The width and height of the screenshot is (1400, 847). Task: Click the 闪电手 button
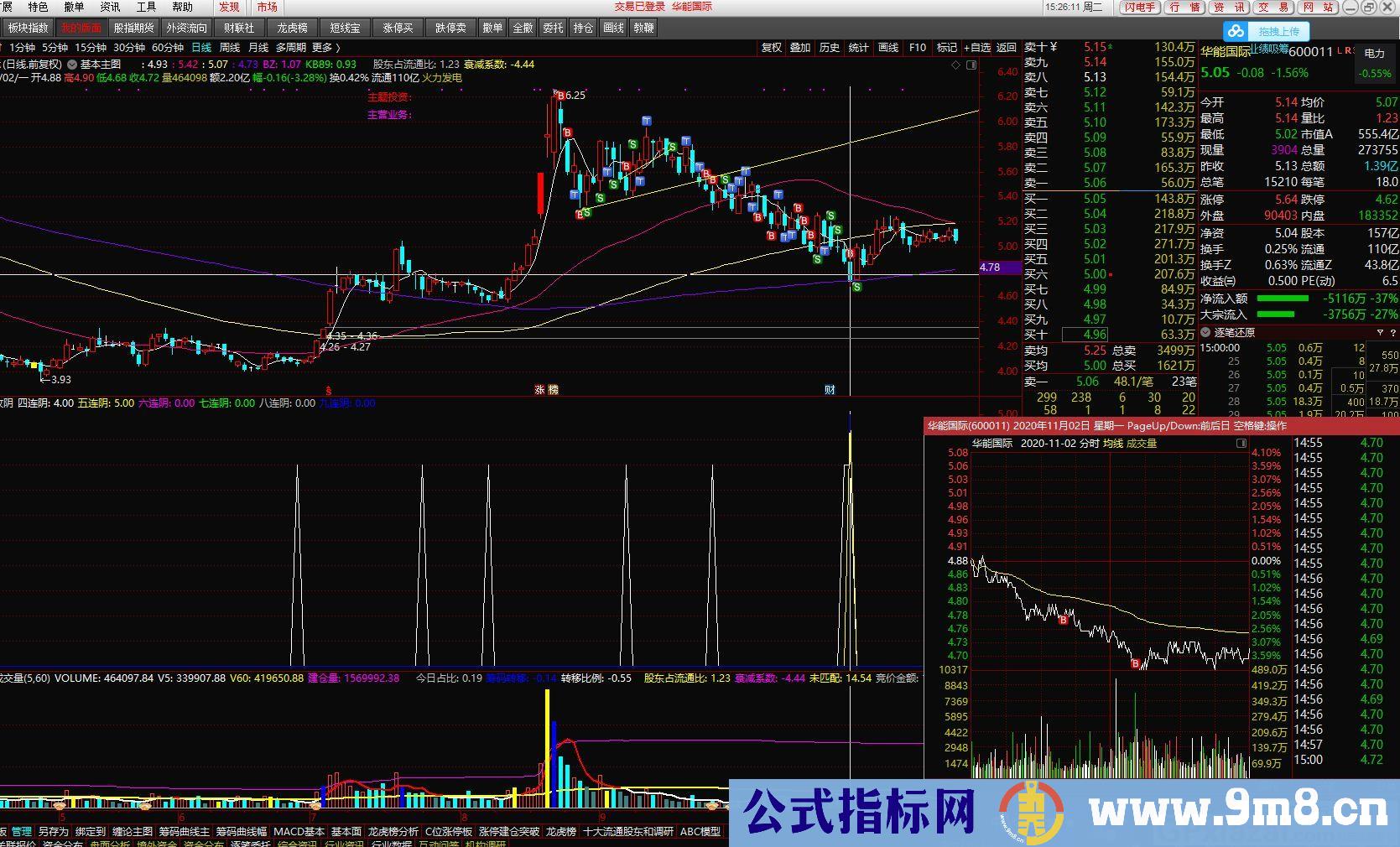1140,7
